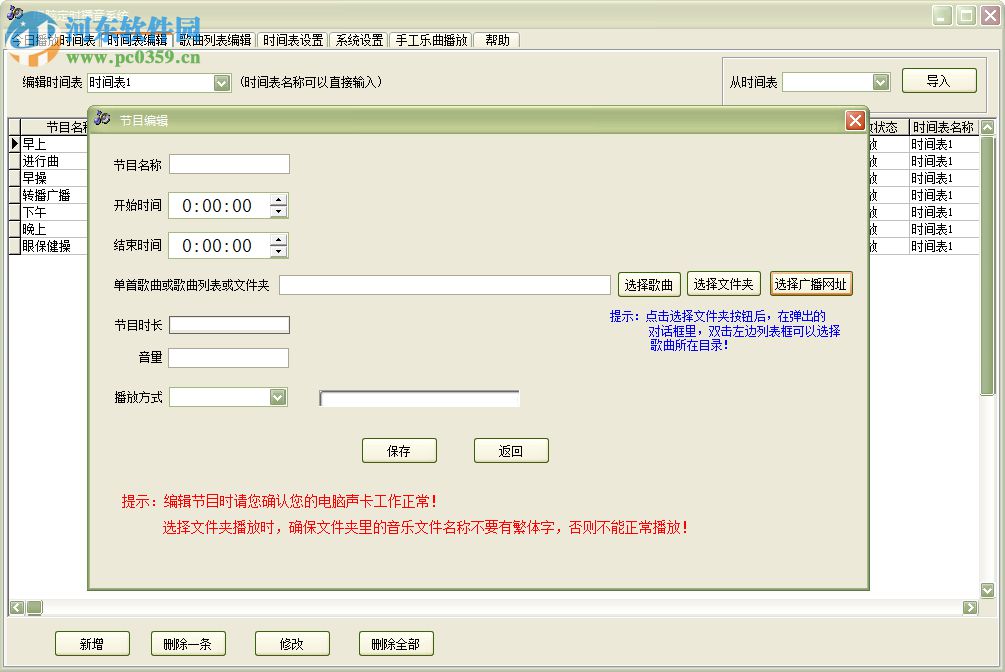This screenshot has height=672, width=1005.
Task: Decrease 开始时间 with down arrow
Action: 278,212
